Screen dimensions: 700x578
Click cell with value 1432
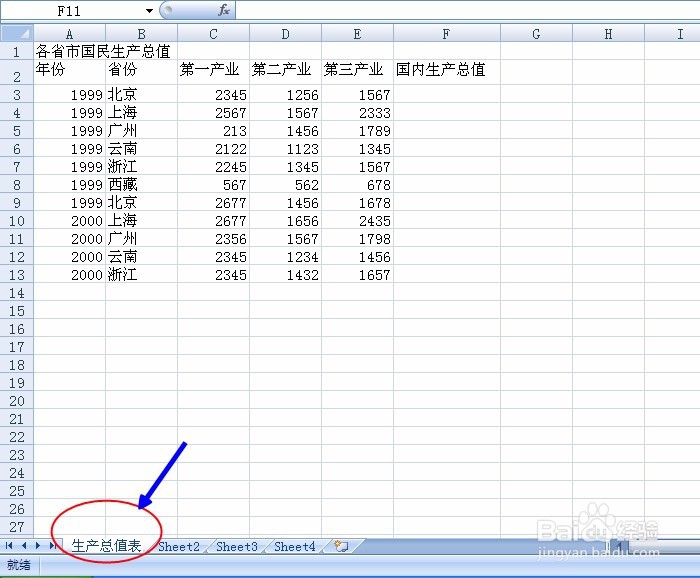coord(285,274)
